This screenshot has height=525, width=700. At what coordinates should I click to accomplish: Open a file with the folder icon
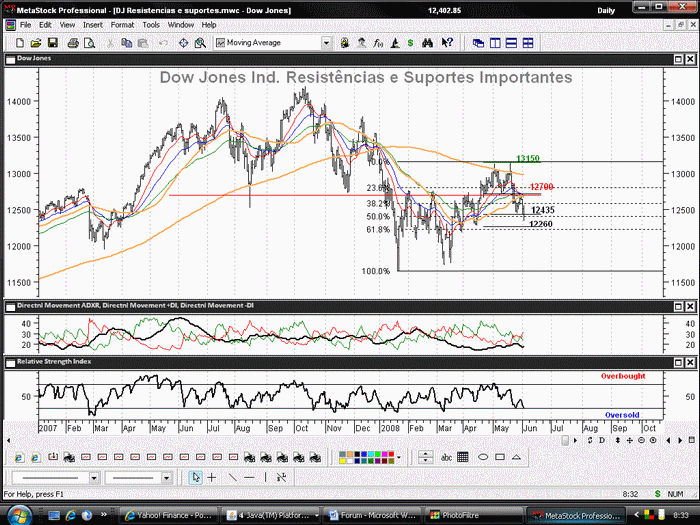pos(36,43)
